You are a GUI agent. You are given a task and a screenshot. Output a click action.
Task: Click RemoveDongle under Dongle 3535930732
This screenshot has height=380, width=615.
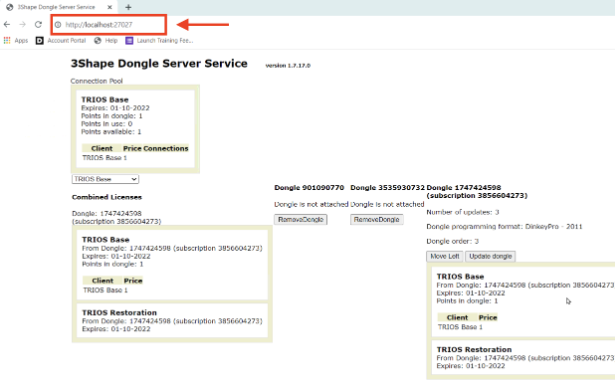[377, 220]
